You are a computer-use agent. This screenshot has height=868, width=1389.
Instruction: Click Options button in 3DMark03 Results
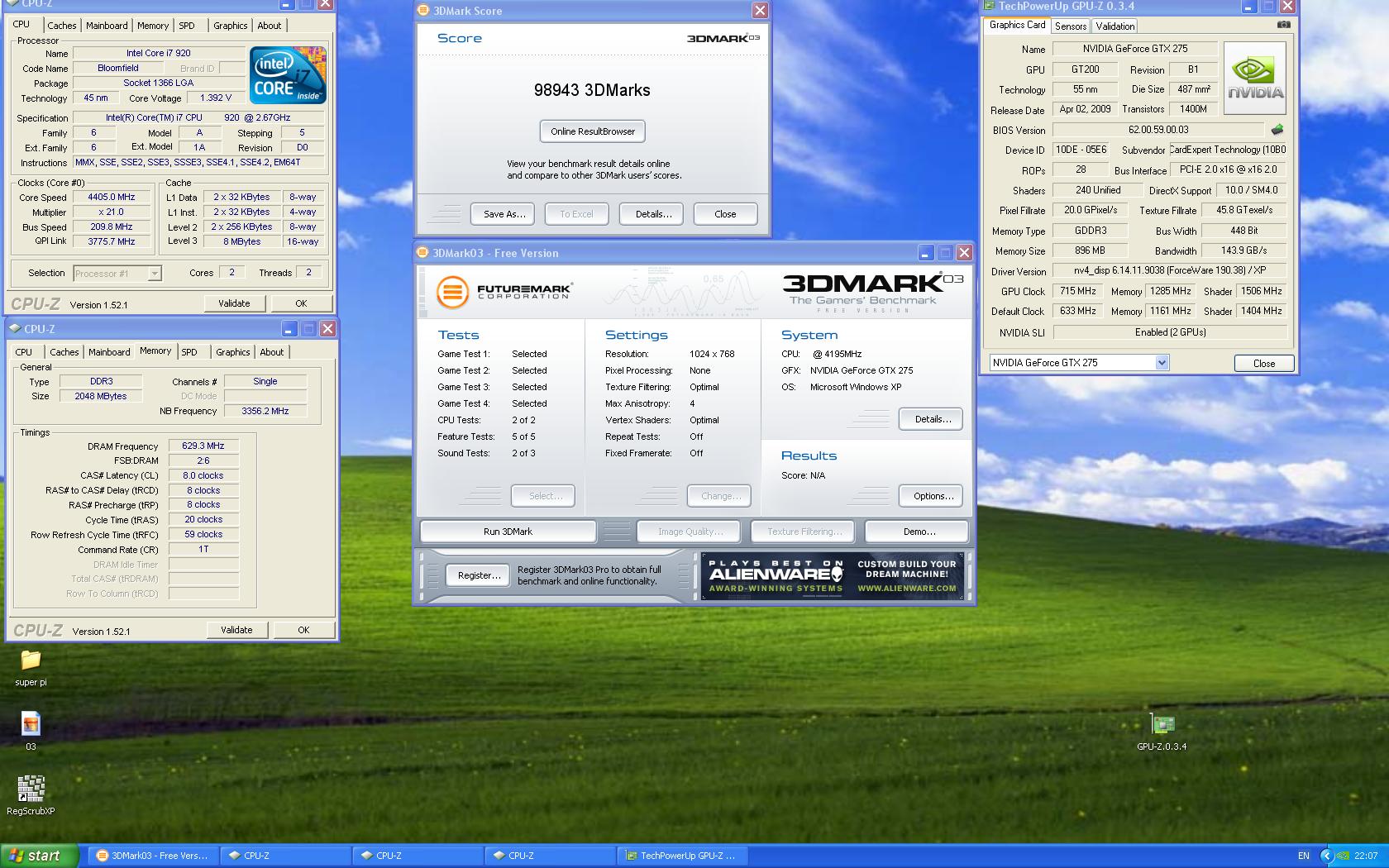(933, 496)
